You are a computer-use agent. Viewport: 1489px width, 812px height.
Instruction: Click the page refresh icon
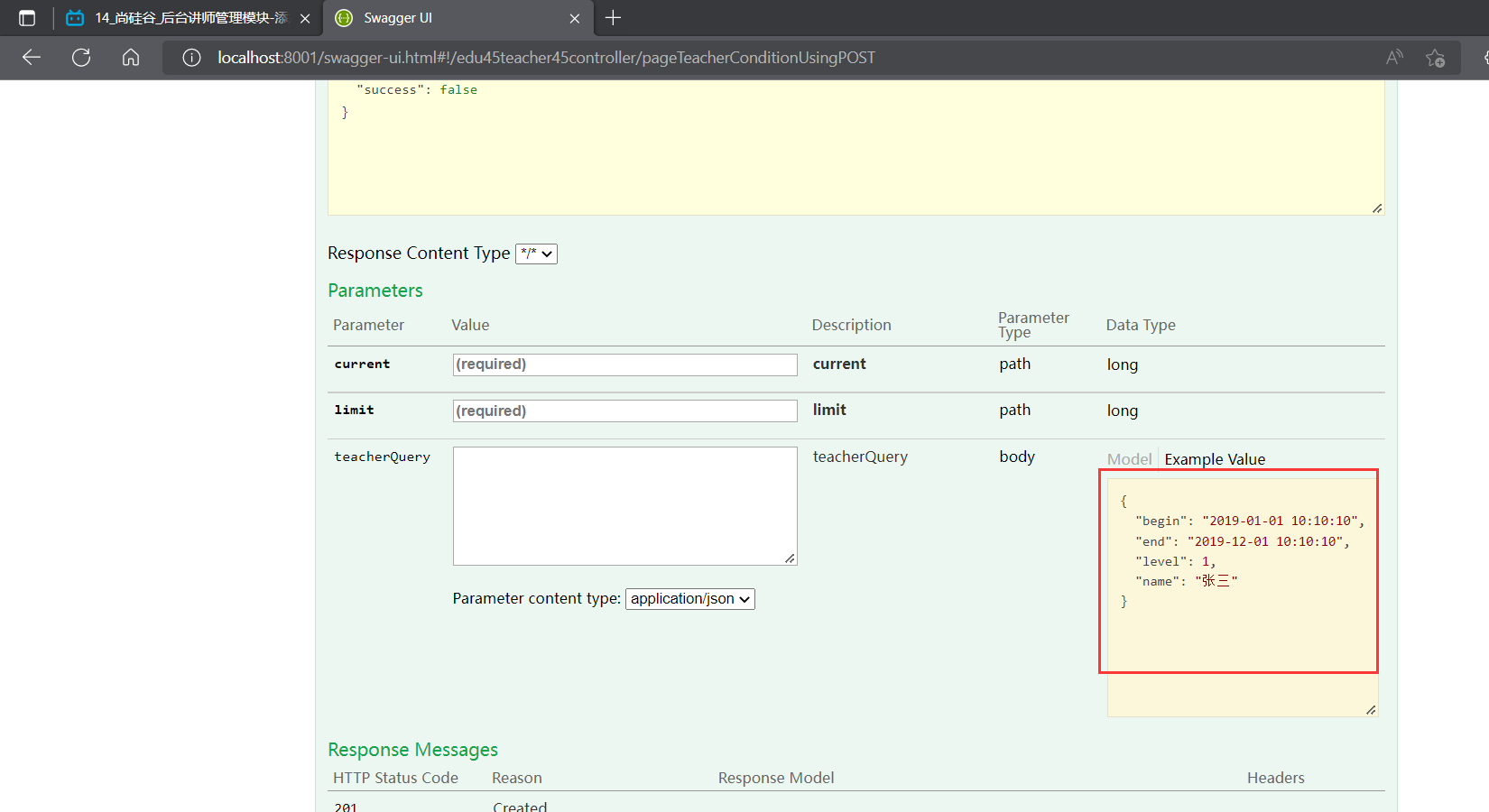tap(81, 58)
